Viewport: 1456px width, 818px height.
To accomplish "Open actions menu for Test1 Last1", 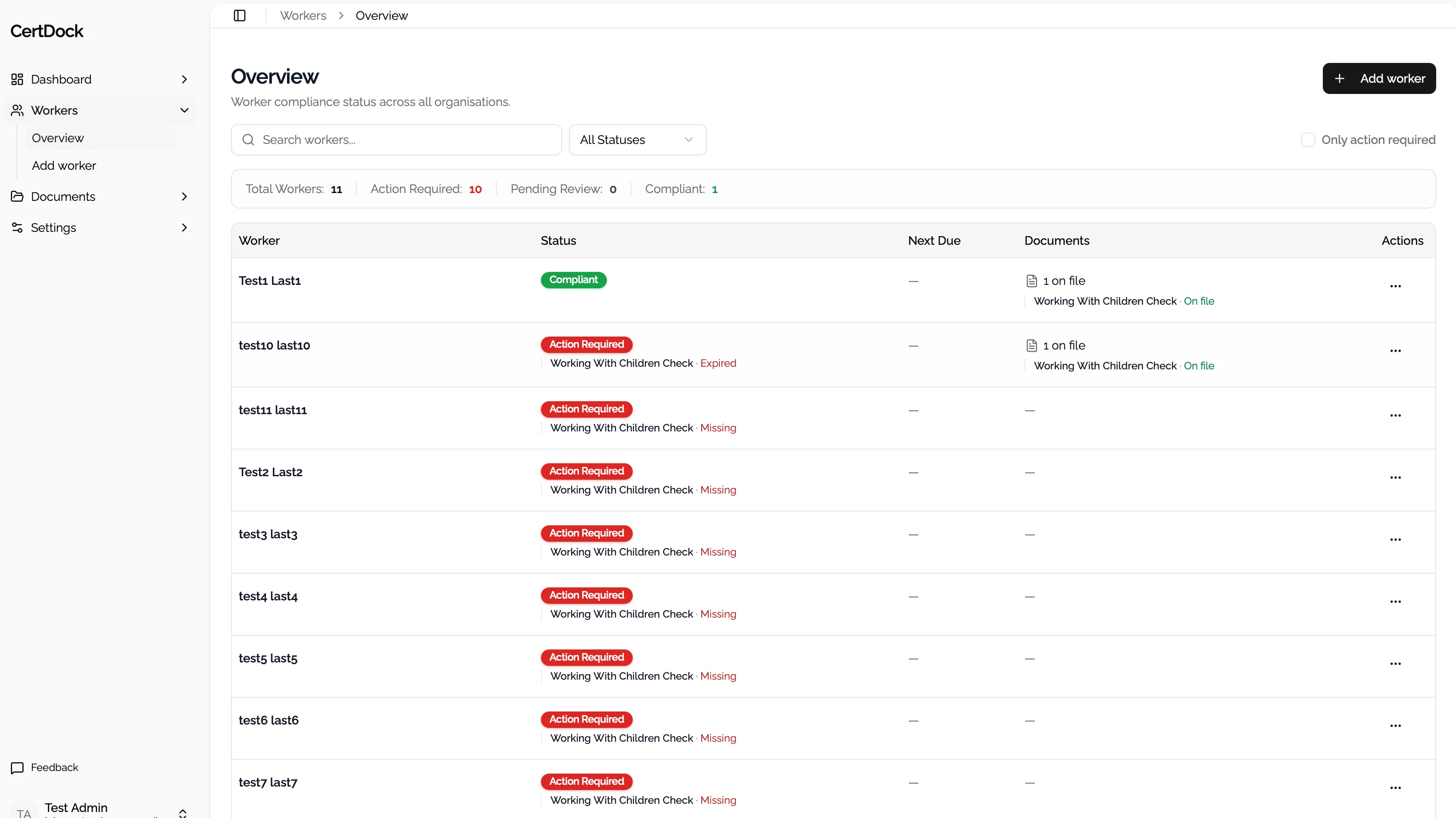I will 1396,286.
